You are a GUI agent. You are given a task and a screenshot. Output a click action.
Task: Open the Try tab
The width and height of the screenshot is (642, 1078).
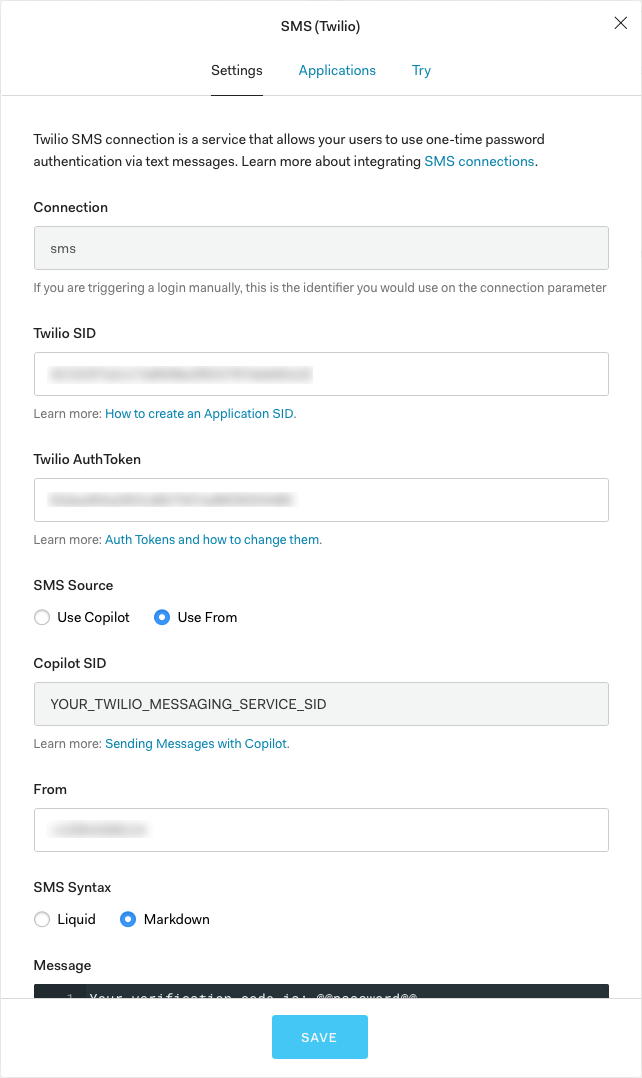pyautogui.click(x=421, y=70)
